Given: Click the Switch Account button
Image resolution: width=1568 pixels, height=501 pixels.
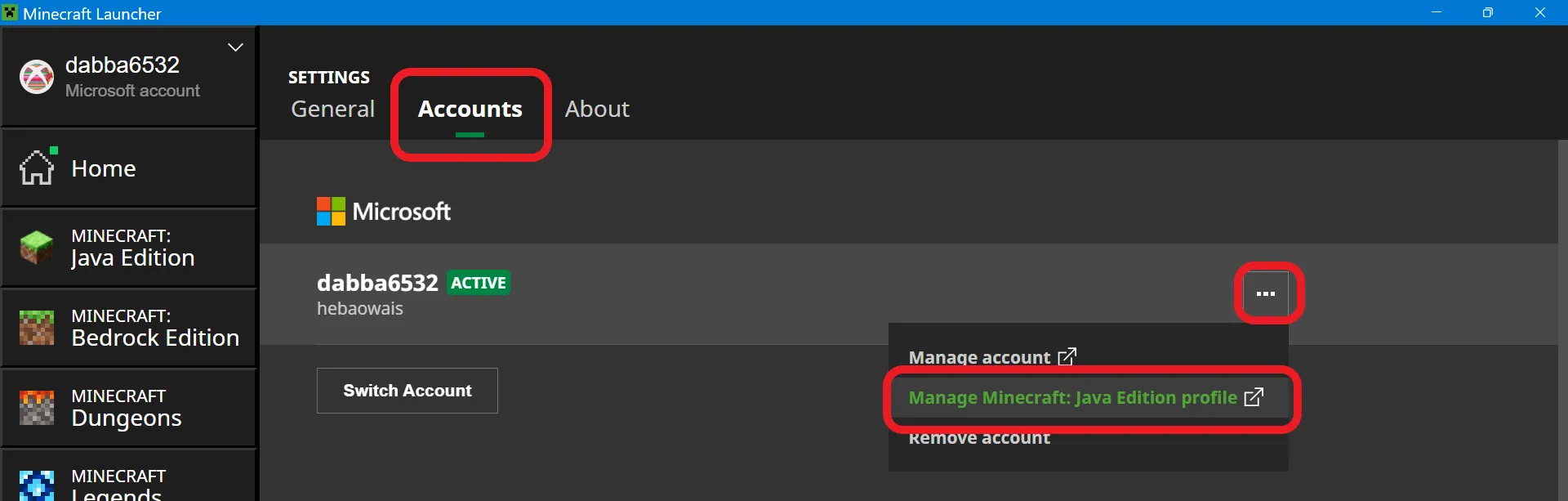Looking at the screenshot, I should [408, 391].
